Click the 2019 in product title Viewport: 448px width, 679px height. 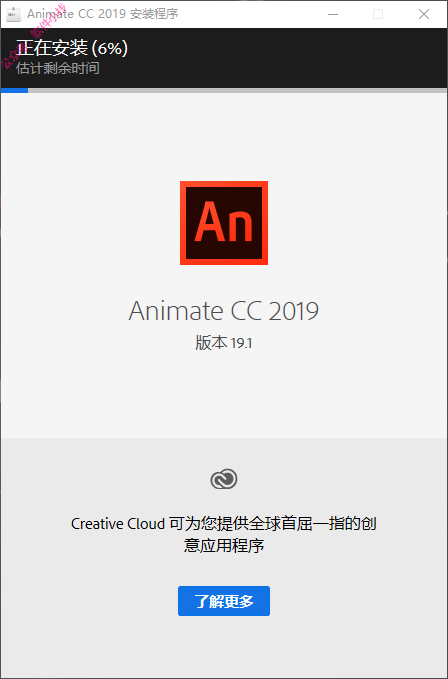point(293,310)
